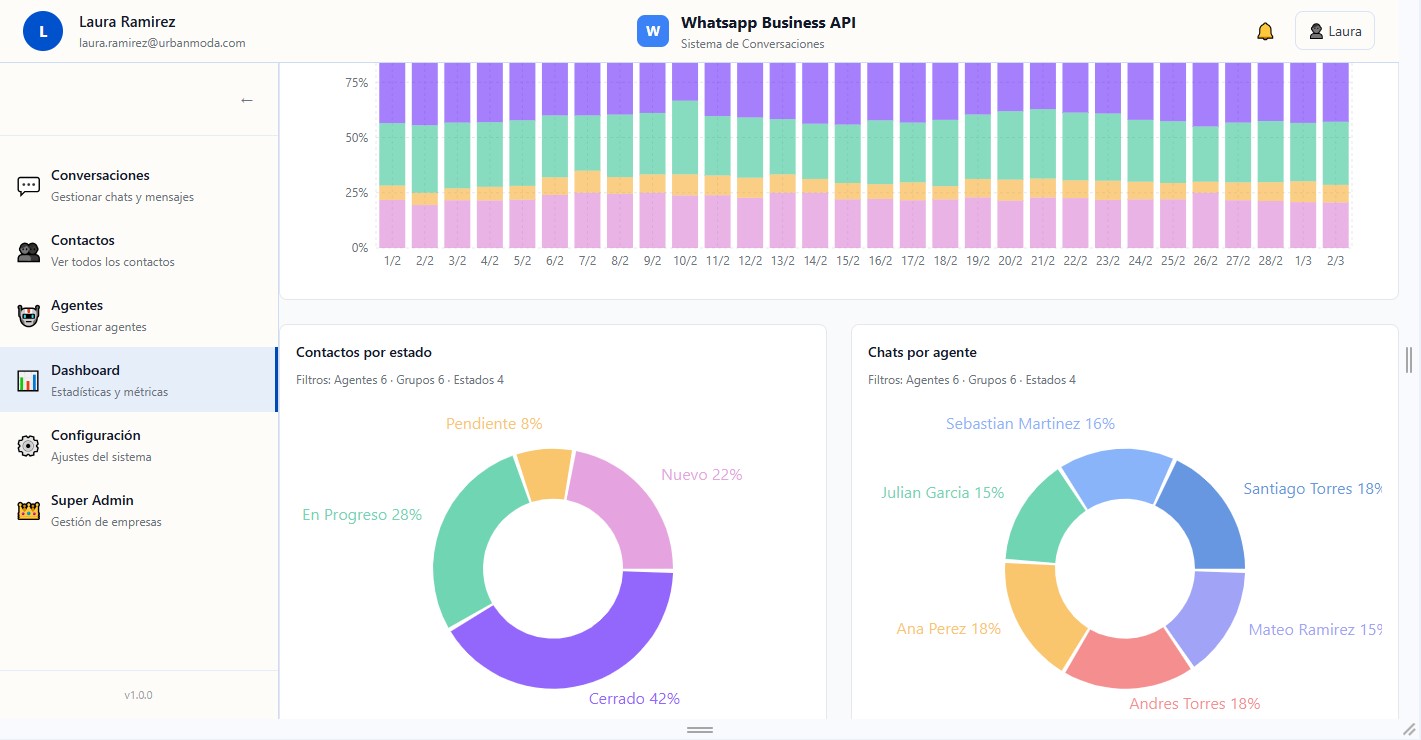1421x740 pixels.
Task: Click the horizontal resize handle at bottom
Action: (700, 730)
